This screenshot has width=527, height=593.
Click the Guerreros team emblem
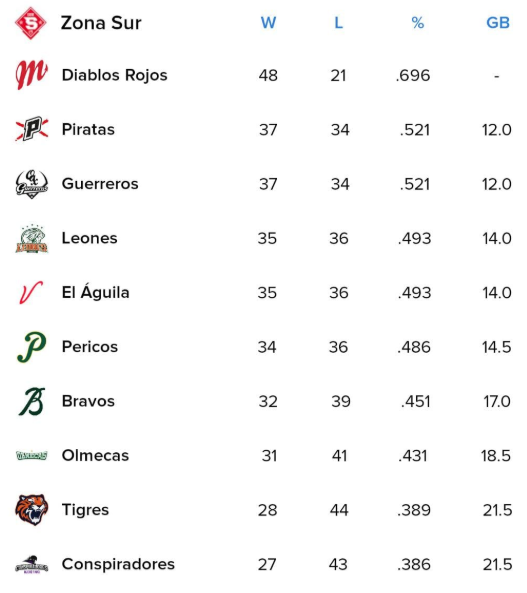click(x=32, y=184)
